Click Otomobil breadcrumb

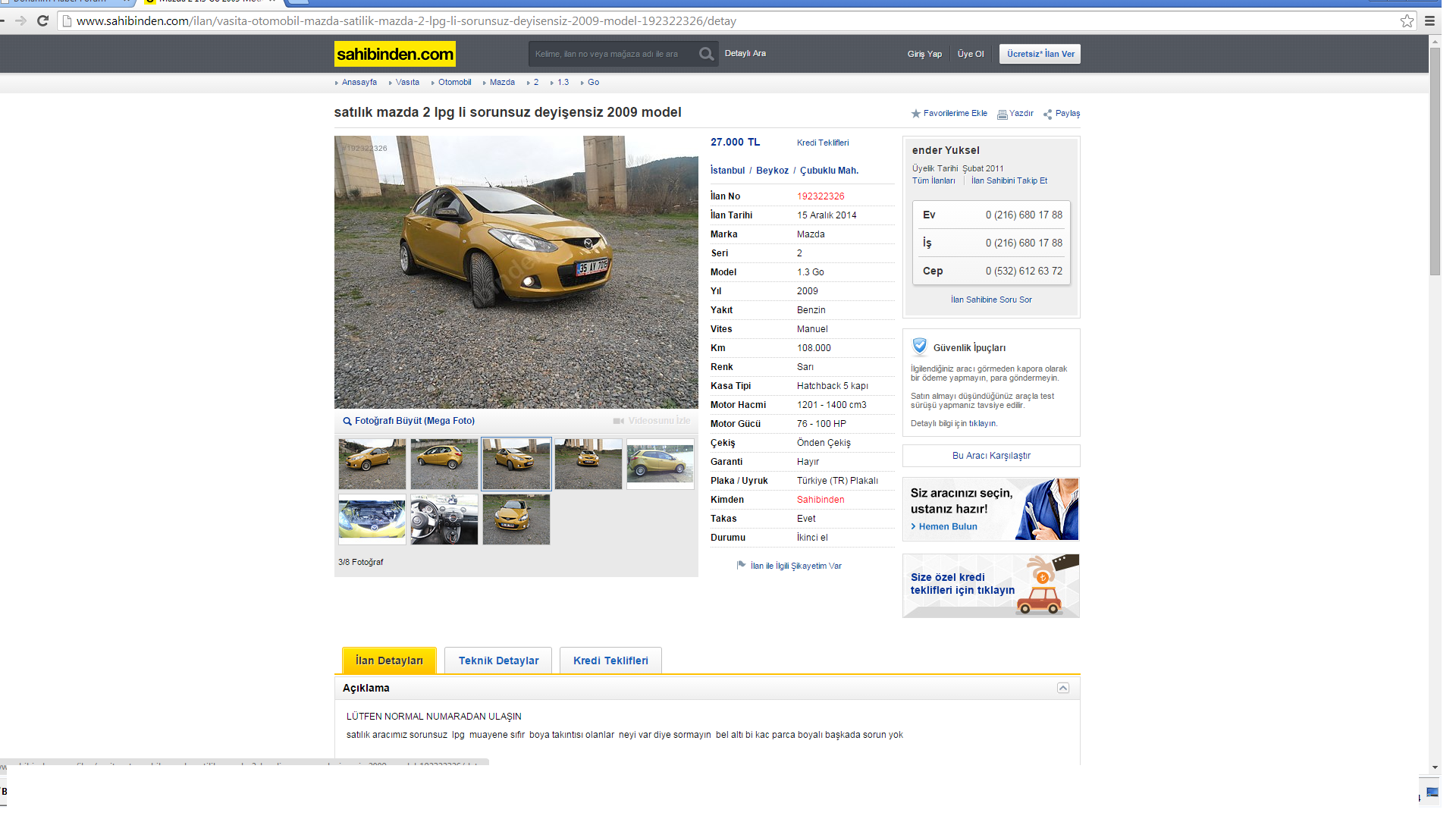pyautogui.click(x=454, y=82)
